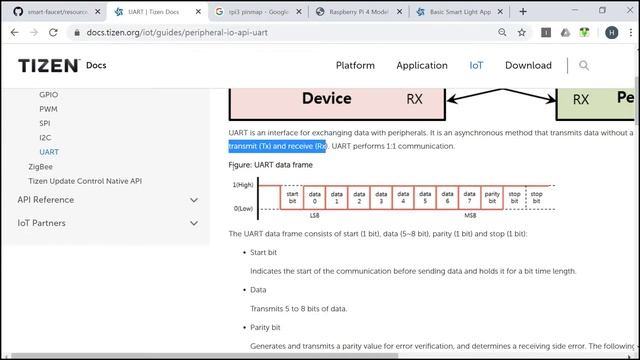This screenshot has width=640, height=360.
Task: Close the smart-faucet GitHub tab
Action: (x=98, y=12)
